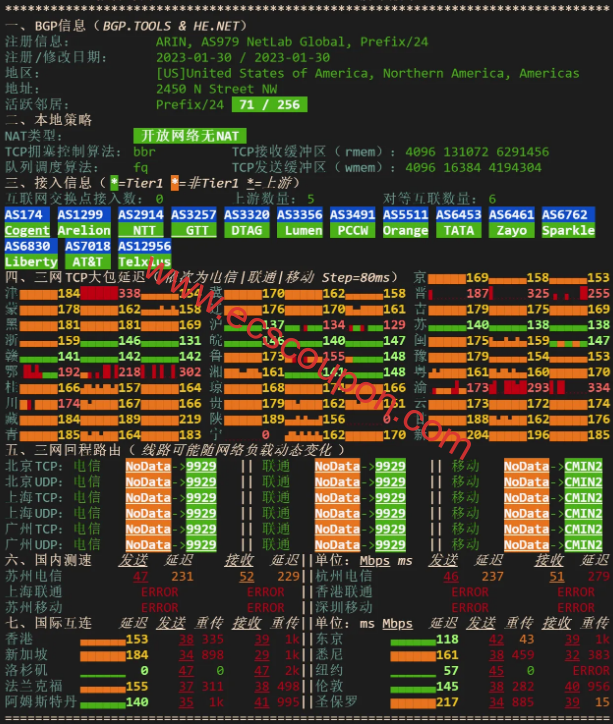613x724 pixels.
Task: Click wmem values 4096 16384 4194304
Action: click(x=473, y=168)
